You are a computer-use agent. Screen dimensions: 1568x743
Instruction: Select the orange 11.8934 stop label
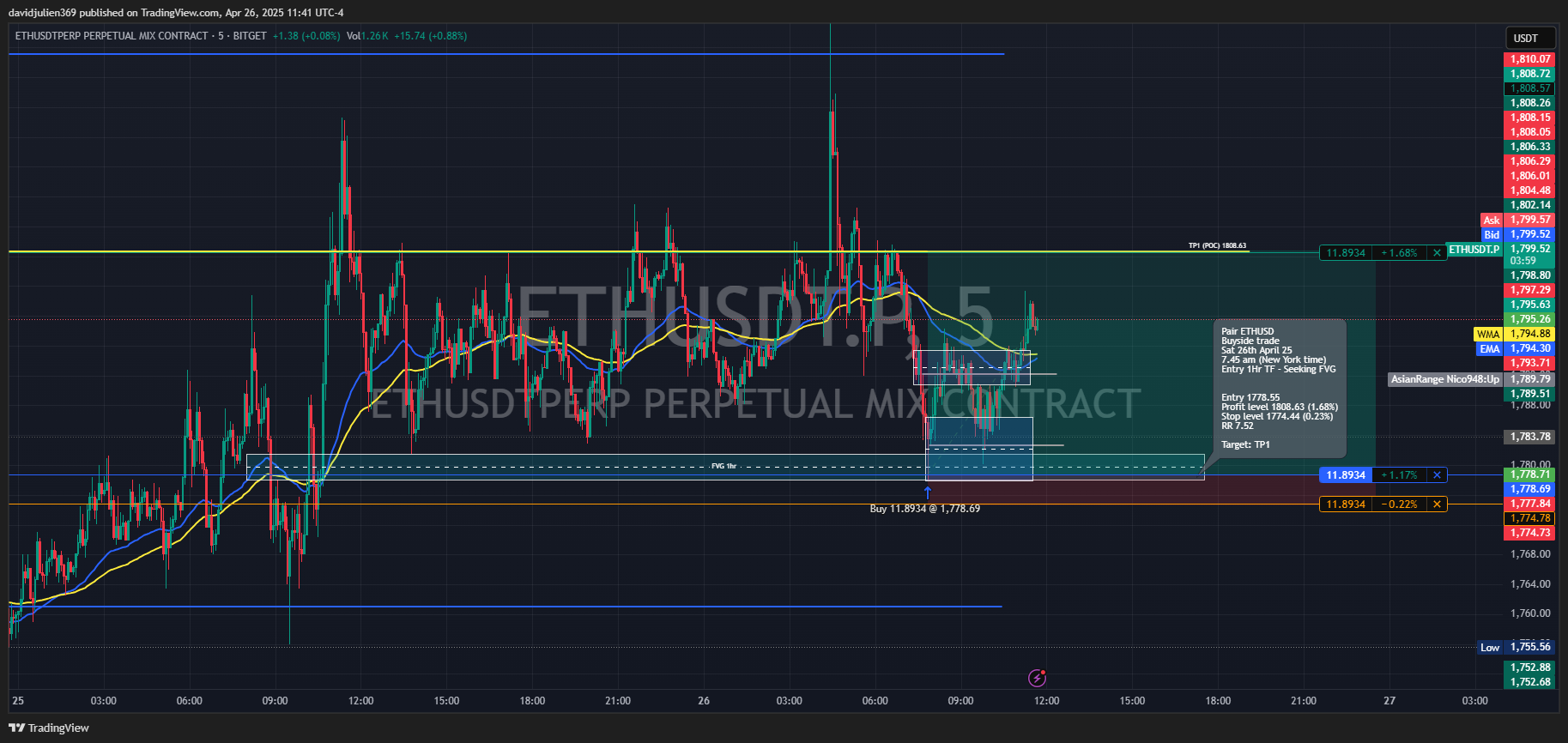tap(1346, 504)
